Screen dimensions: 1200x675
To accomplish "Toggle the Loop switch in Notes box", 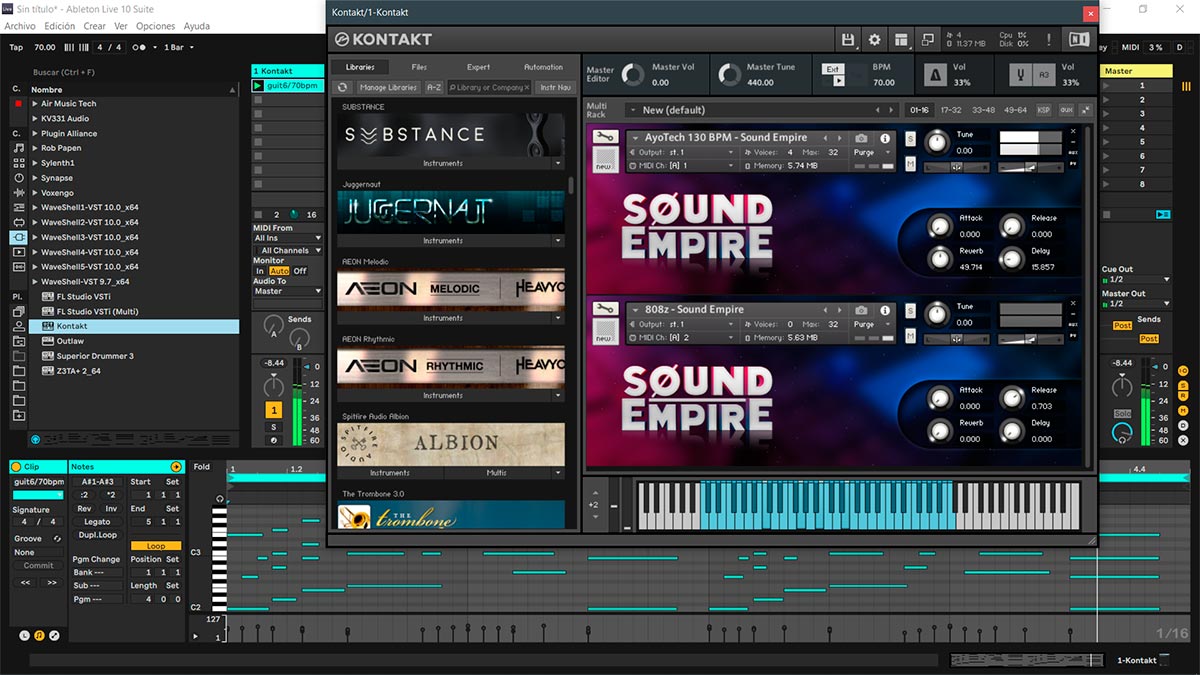I will point(156,546).
